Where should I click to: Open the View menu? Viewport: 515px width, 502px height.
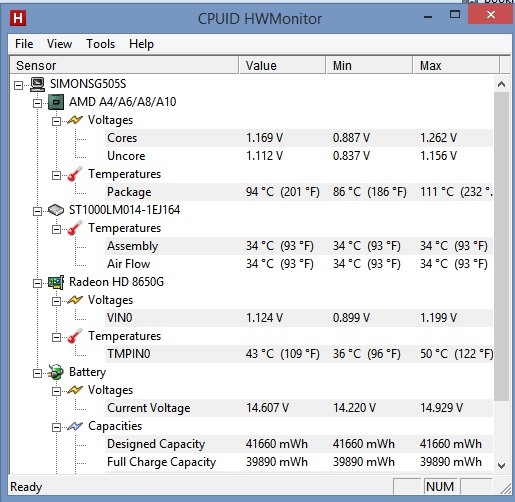59,44
